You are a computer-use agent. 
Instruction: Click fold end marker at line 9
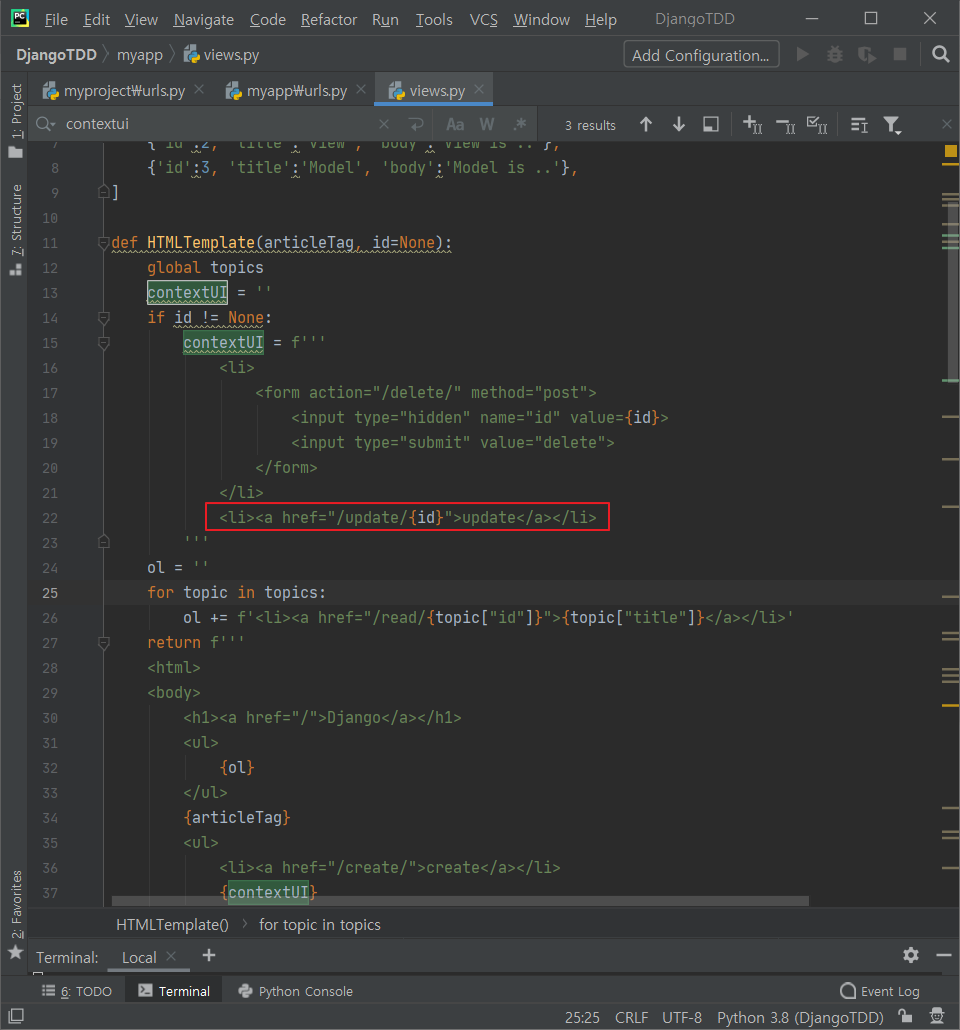[x=103, y=192]
